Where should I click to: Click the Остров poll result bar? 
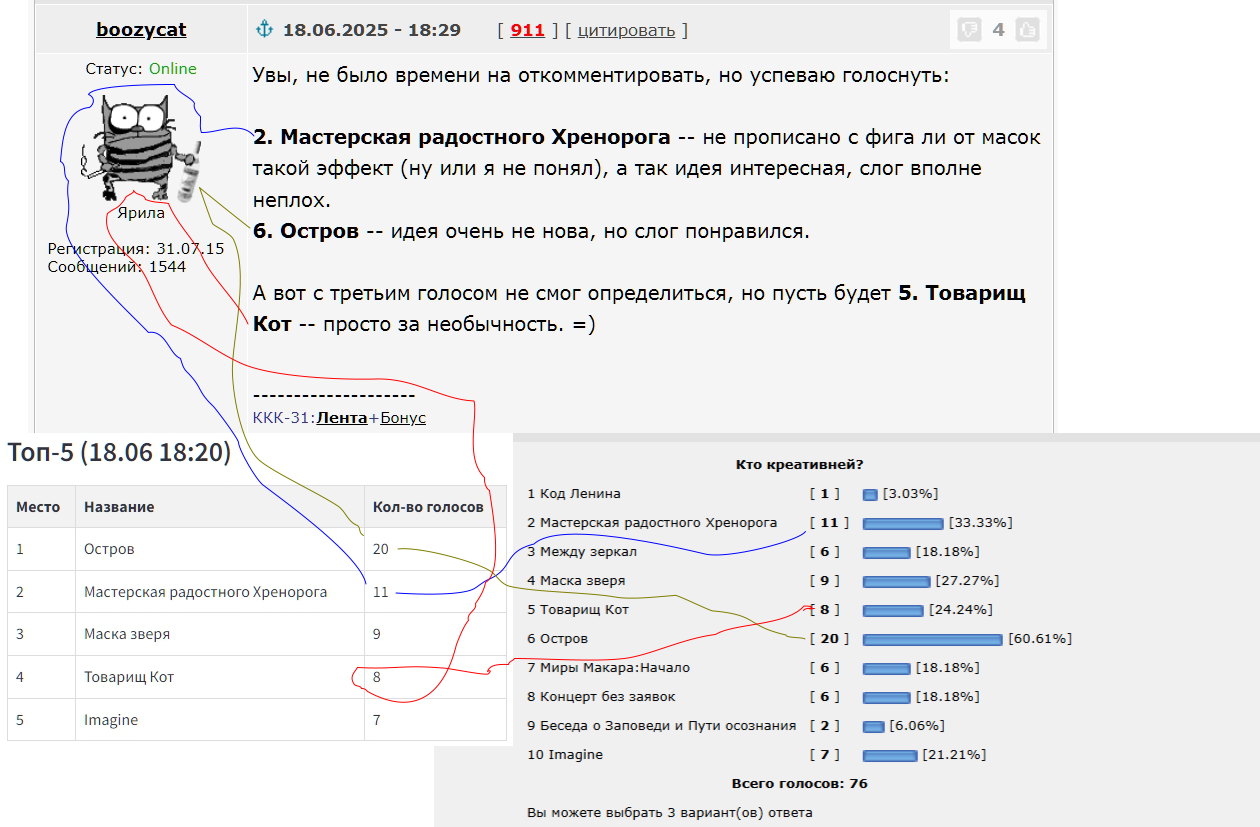click(x=932, y=639)
